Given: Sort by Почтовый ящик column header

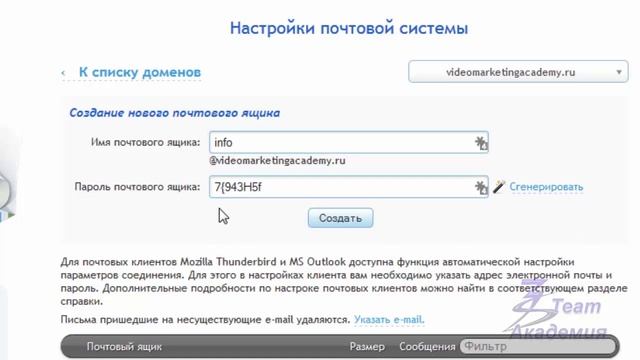Looking at the screenshot, I should tap(124, 347).
